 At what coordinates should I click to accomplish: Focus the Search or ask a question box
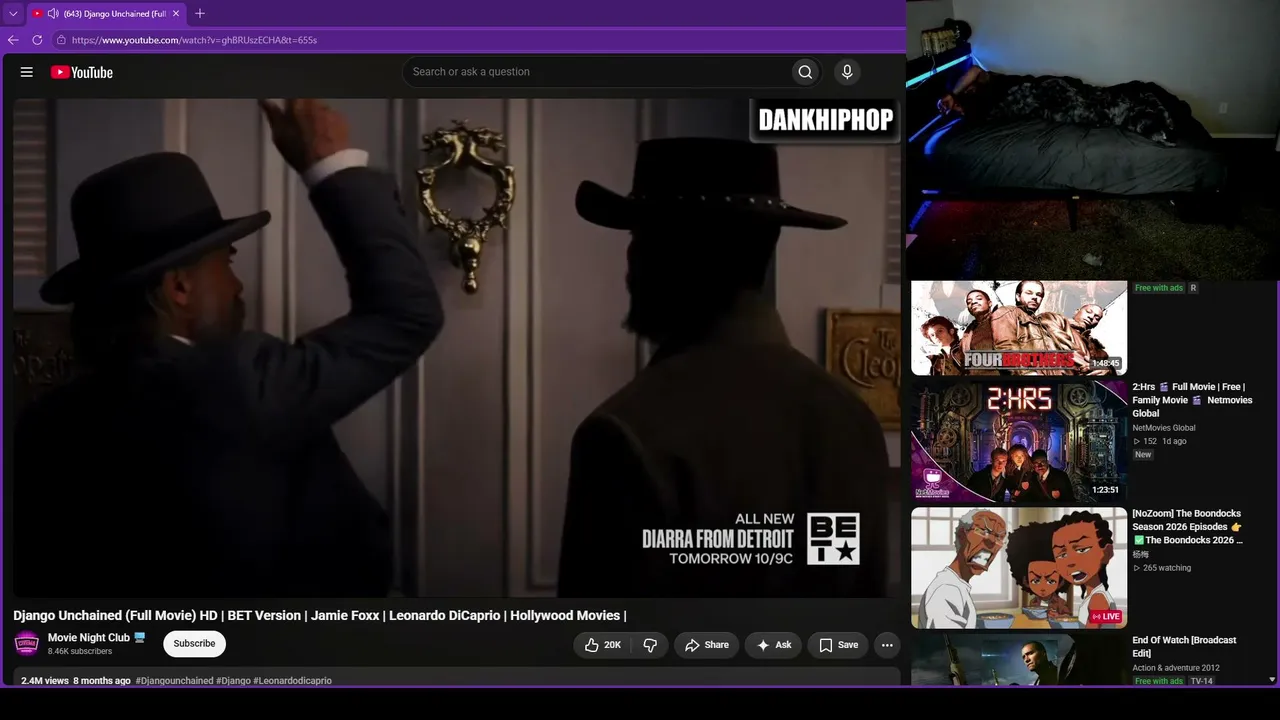click(x=596, y=72)
